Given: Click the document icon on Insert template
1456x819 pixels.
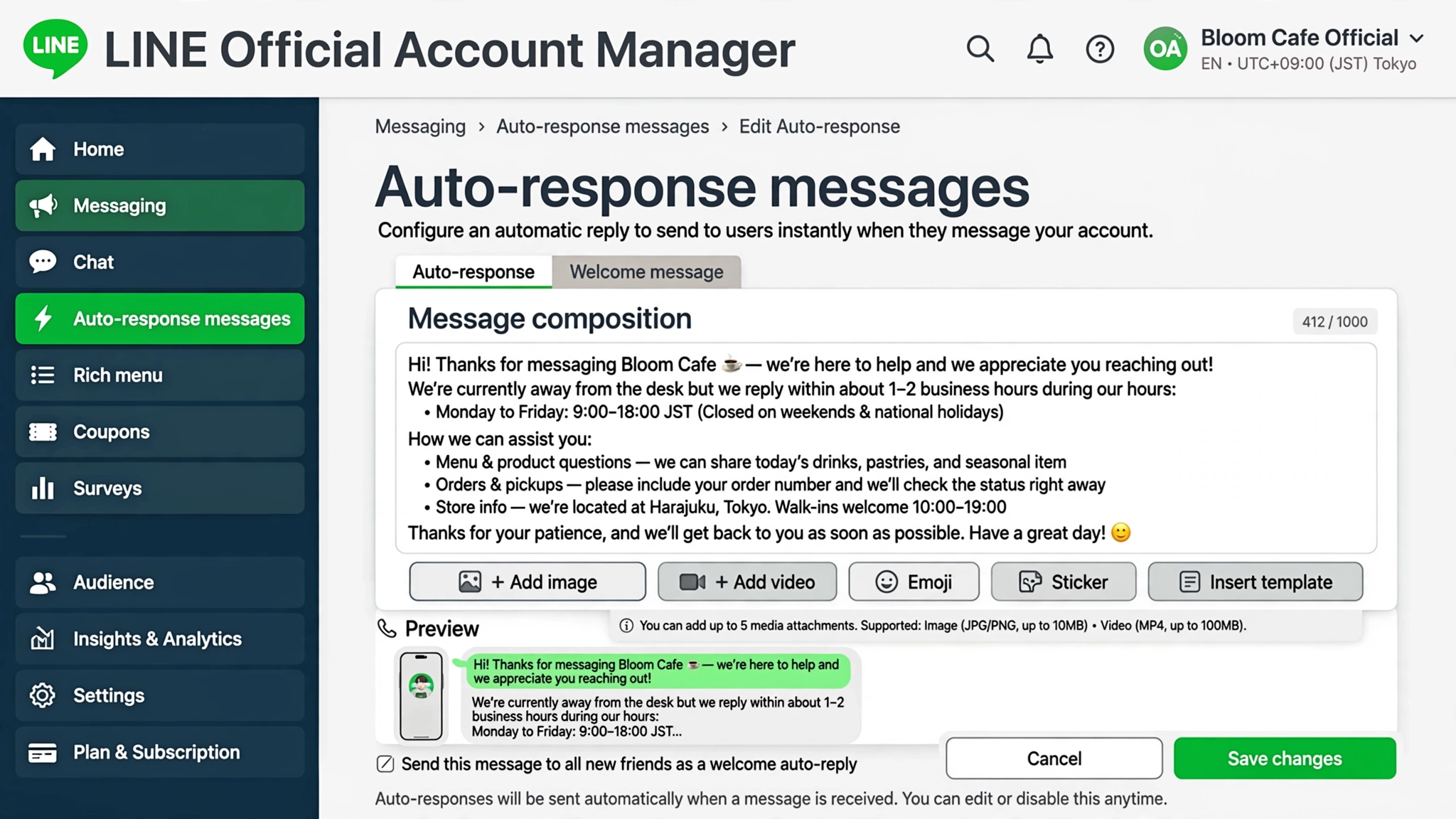Looking at the screenshot, I should (1190, 582).
